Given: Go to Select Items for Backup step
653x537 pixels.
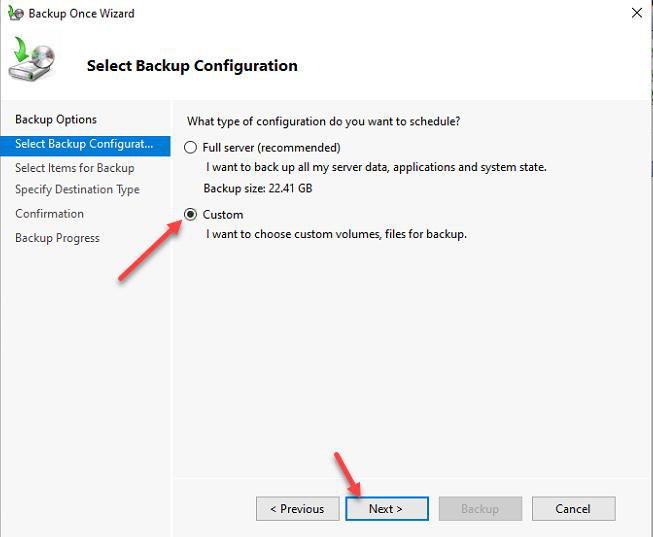Looking at the screenshot, I should pyautogui.click(x=75, y=168).
